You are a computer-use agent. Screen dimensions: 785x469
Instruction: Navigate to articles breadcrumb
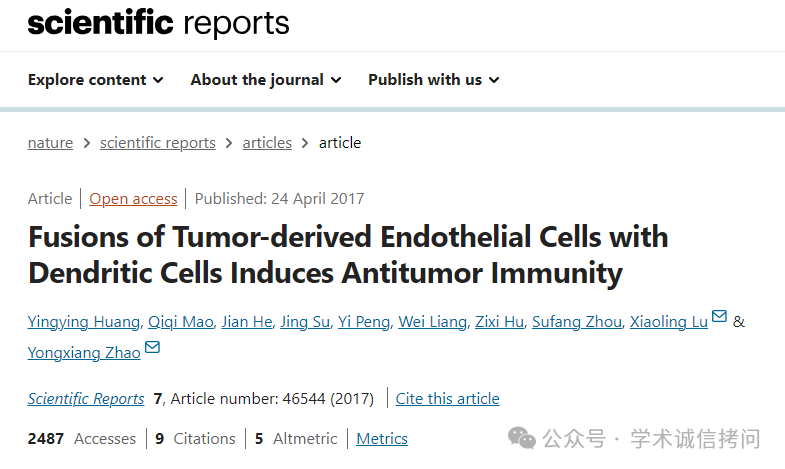click(x=267, y=143)
